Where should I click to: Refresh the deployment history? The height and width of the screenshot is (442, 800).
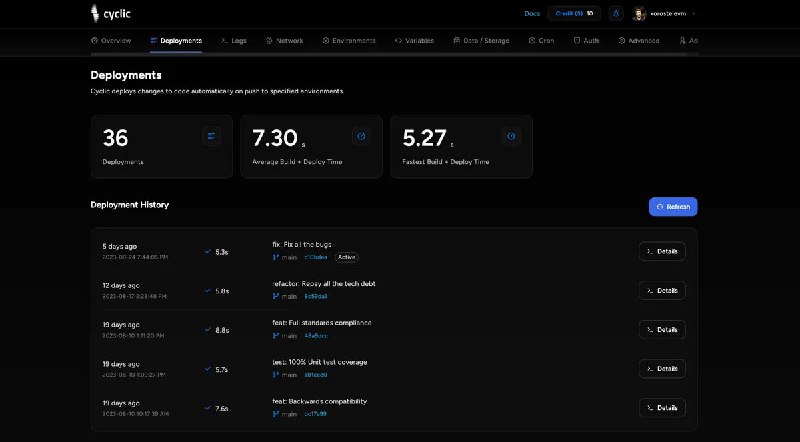673,207
